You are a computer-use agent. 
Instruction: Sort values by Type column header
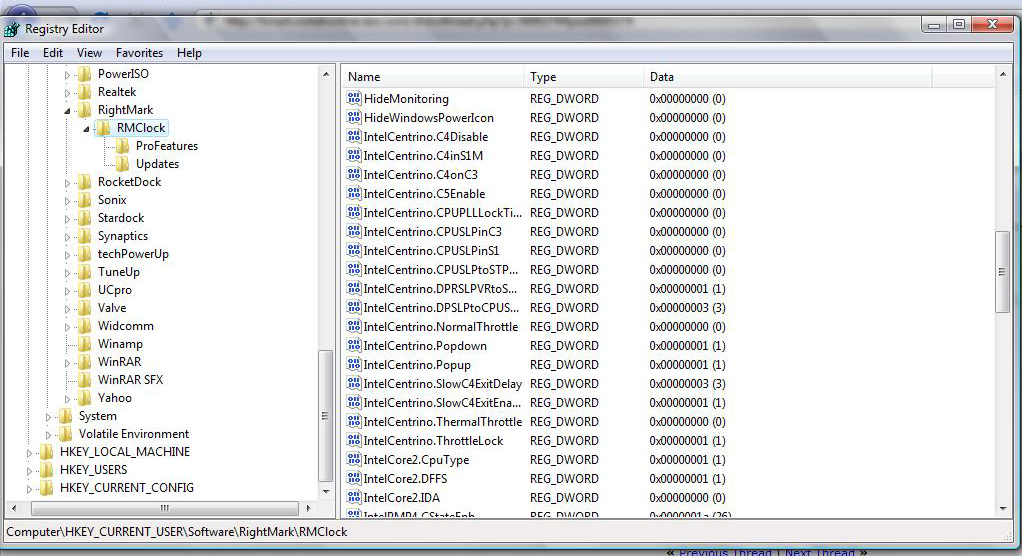coord(583,77)
